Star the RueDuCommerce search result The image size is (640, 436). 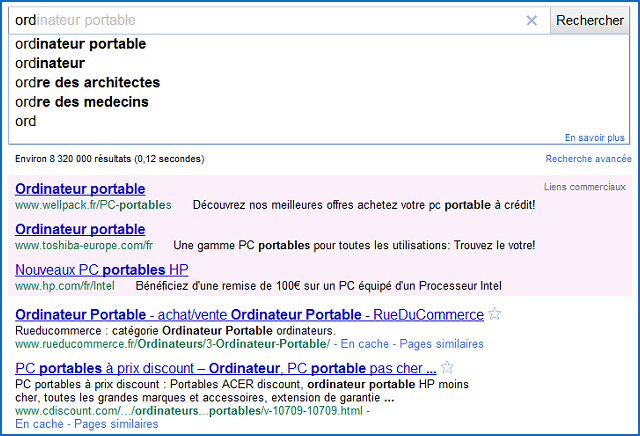click(495, 315)
